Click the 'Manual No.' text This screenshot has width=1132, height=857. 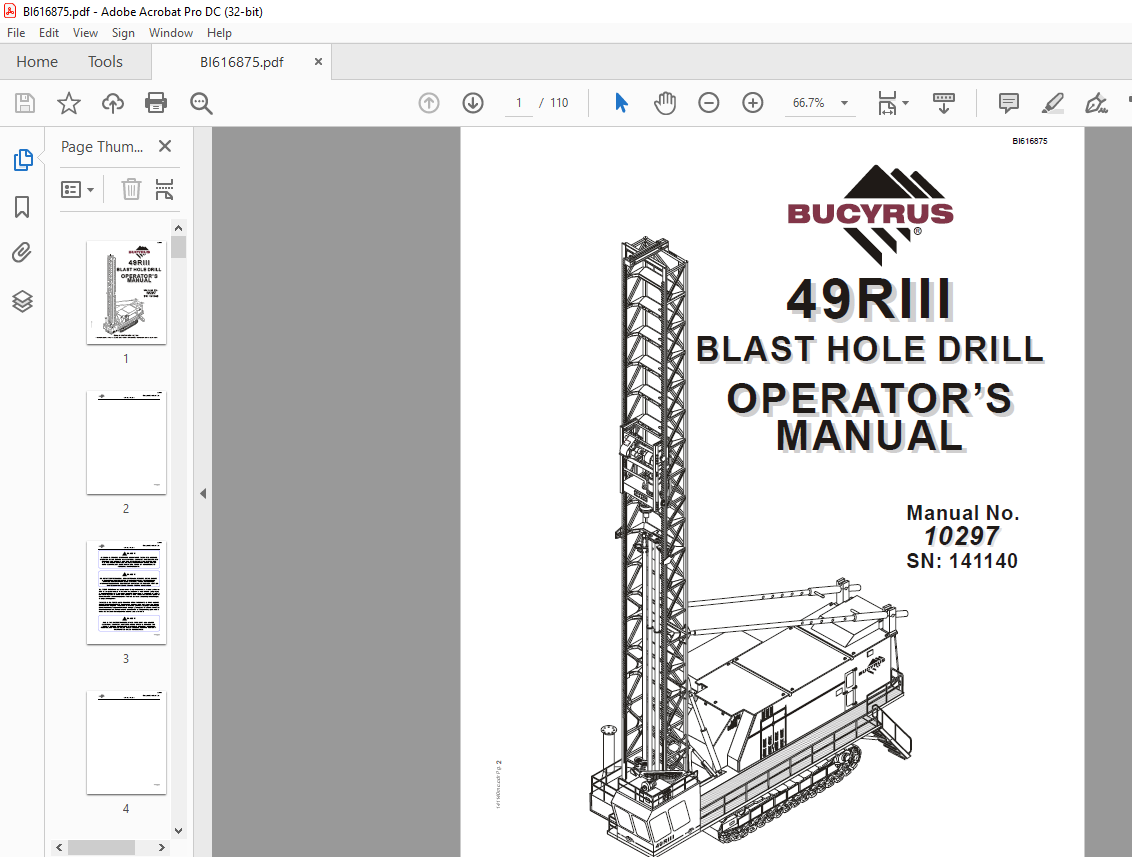click(962, 513)
